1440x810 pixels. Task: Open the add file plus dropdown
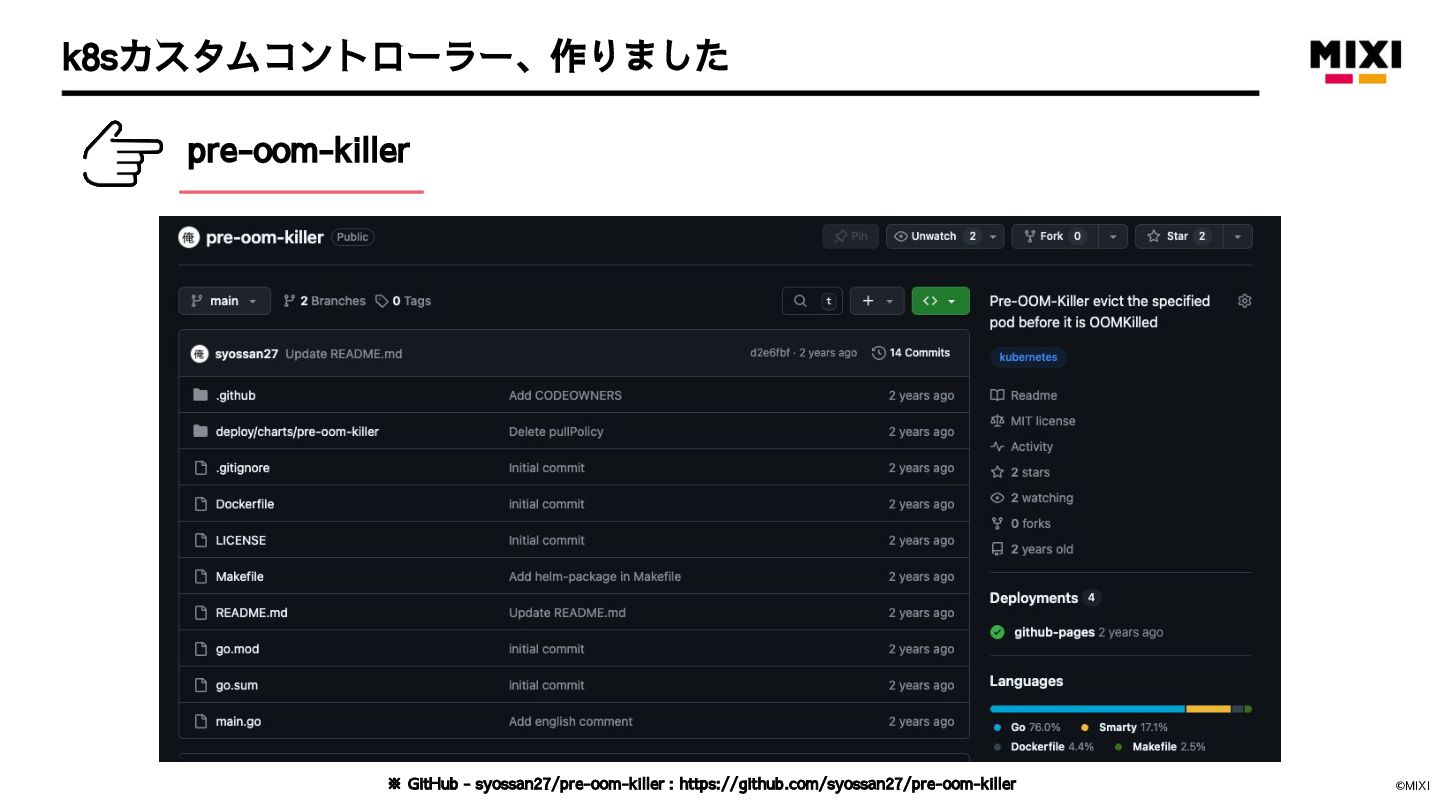click(877, 301)
